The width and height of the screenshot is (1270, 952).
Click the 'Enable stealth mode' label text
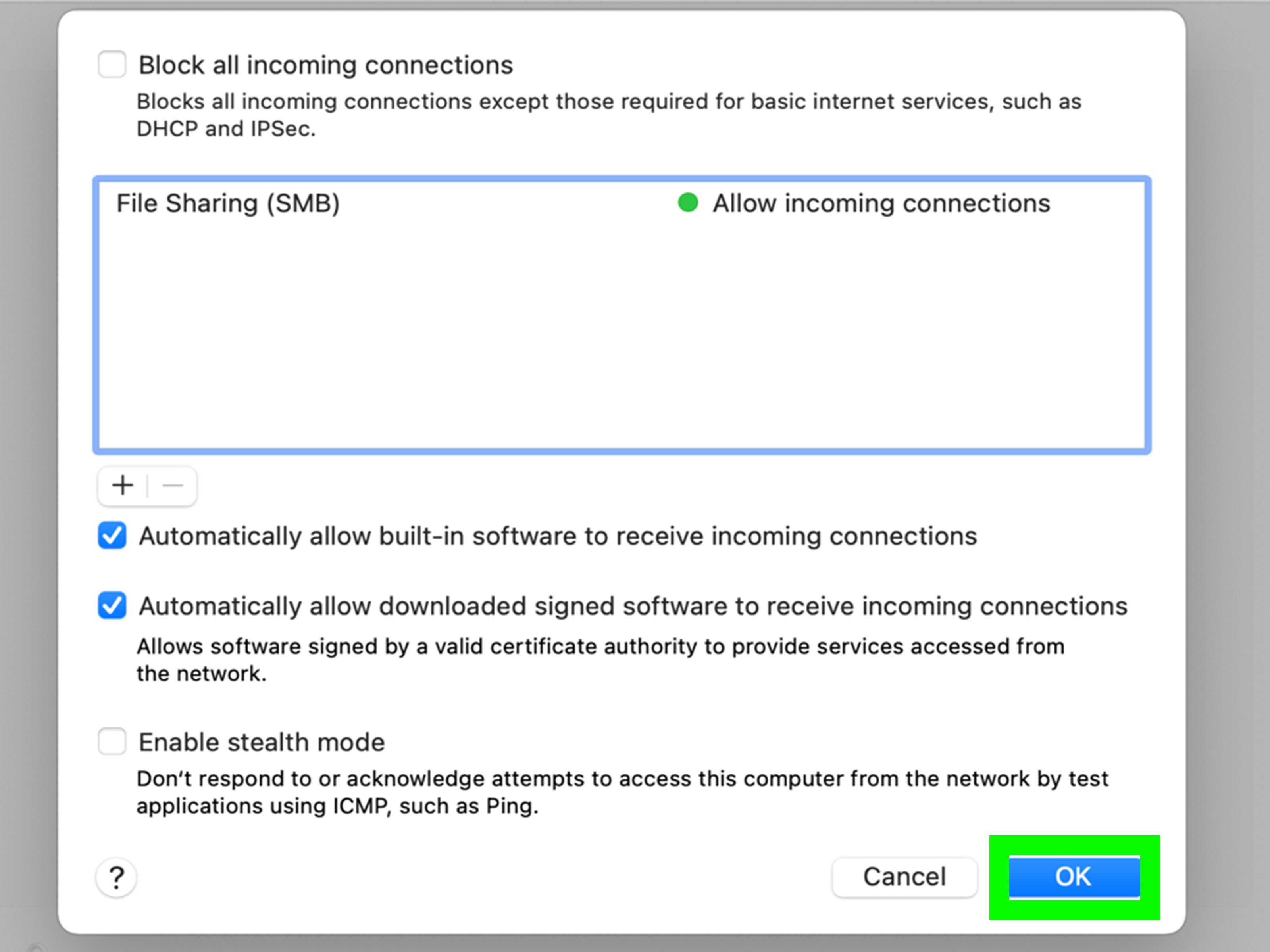click(x=262, y=742)
